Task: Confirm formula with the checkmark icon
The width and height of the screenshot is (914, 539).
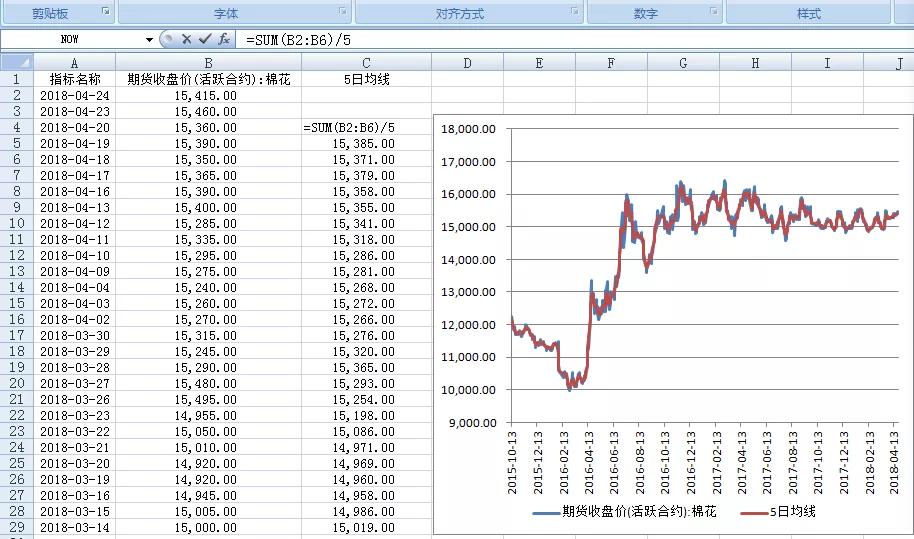Action: point(205,39)
